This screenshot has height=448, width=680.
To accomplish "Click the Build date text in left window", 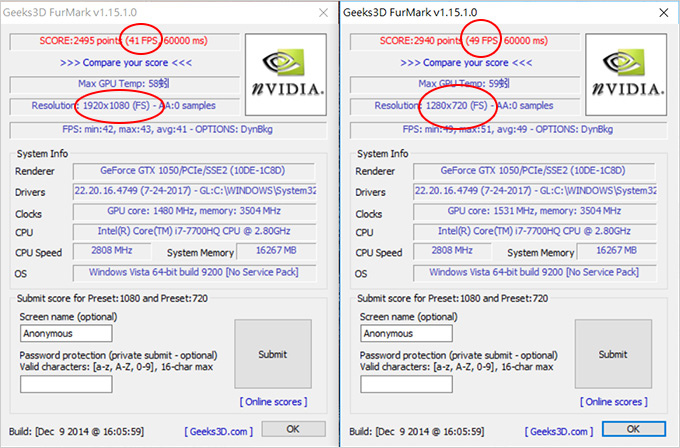I will pos(76,432).
